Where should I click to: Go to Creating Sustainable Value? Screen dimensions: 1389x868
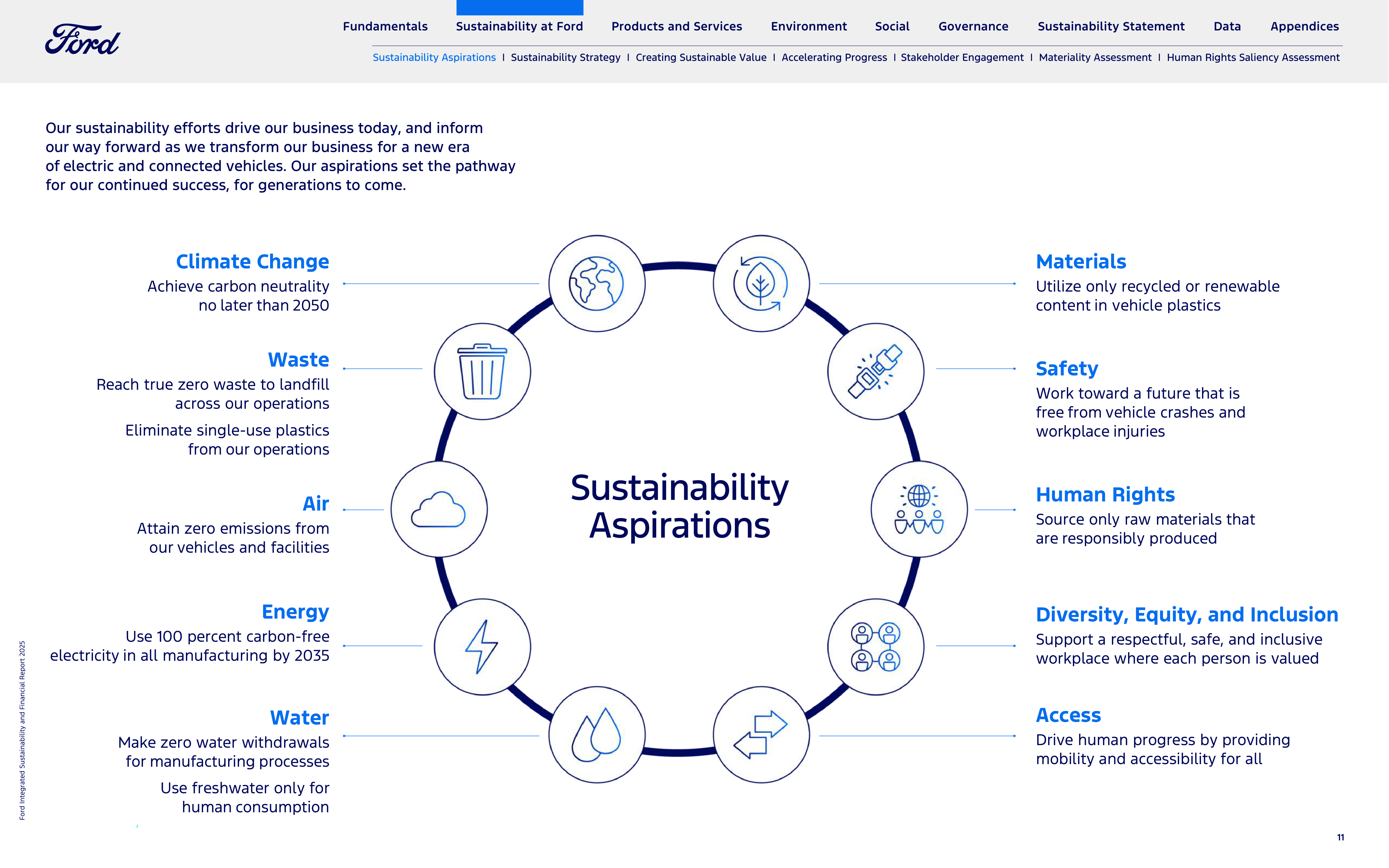click(x=701, y=58)
